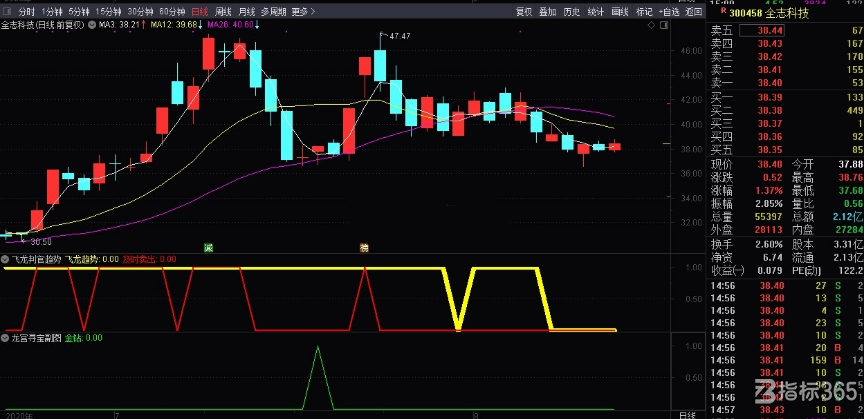Click the 复权 button
This screenshot has width=866, height=419.
pos(524,12)
